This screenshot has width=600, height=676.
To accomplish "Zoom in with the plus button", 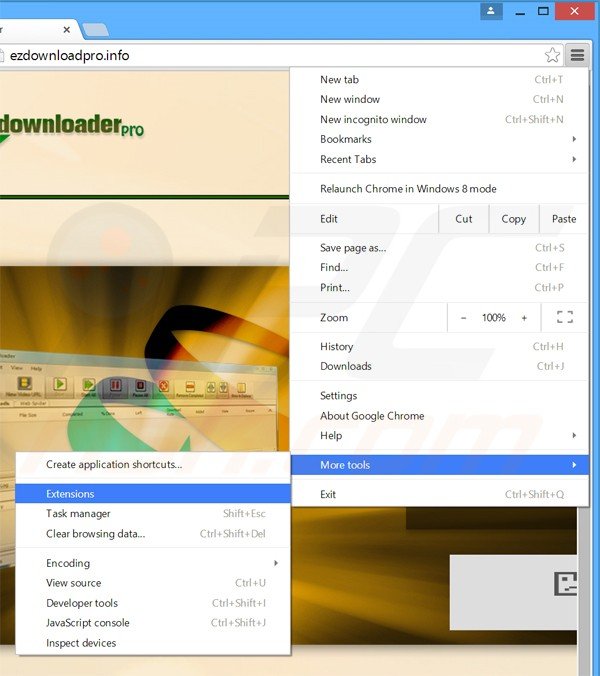I will 524,317.
